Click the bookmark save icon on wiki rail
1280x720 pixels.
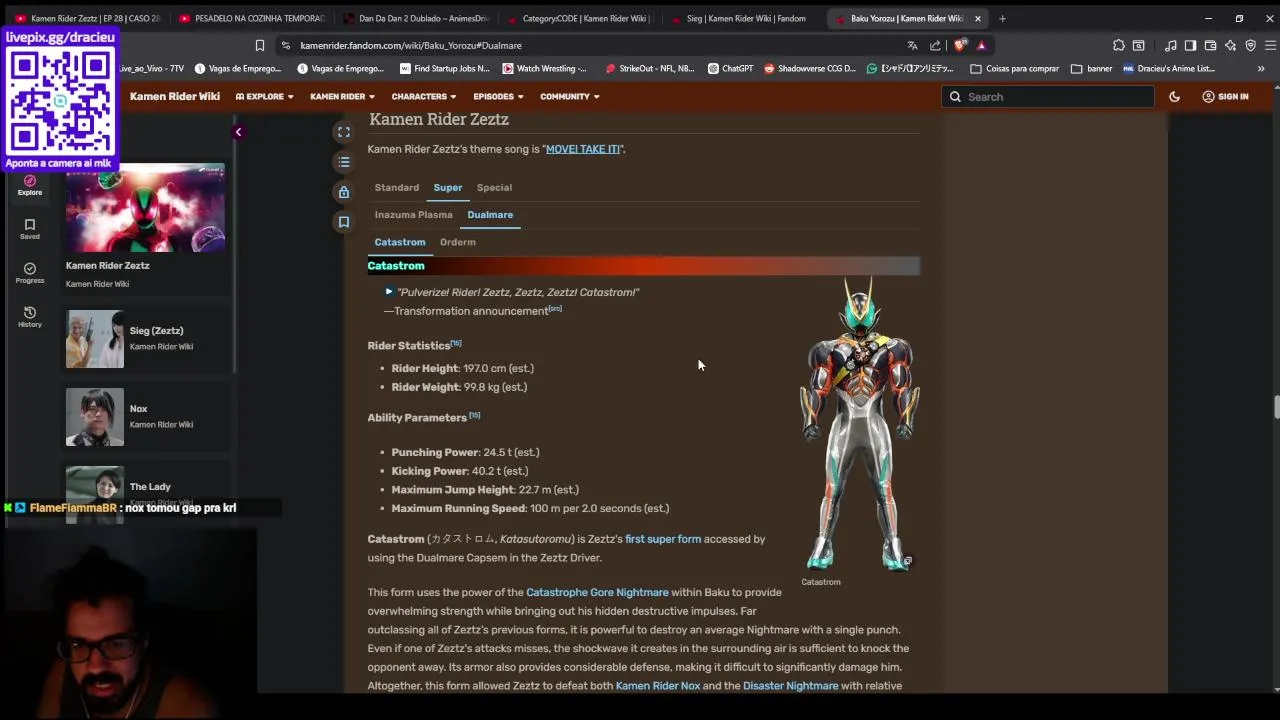(344, 222)
